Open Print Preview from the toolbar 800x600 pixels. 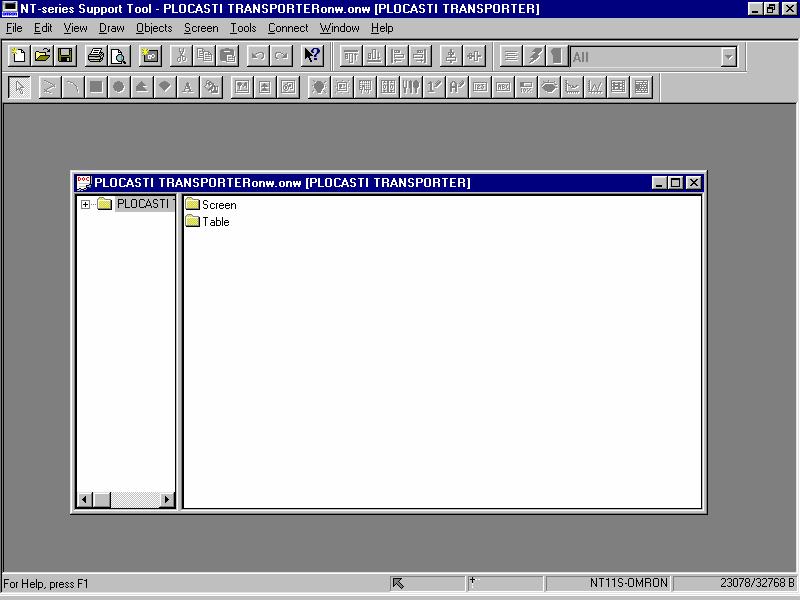tap(119, 56)
